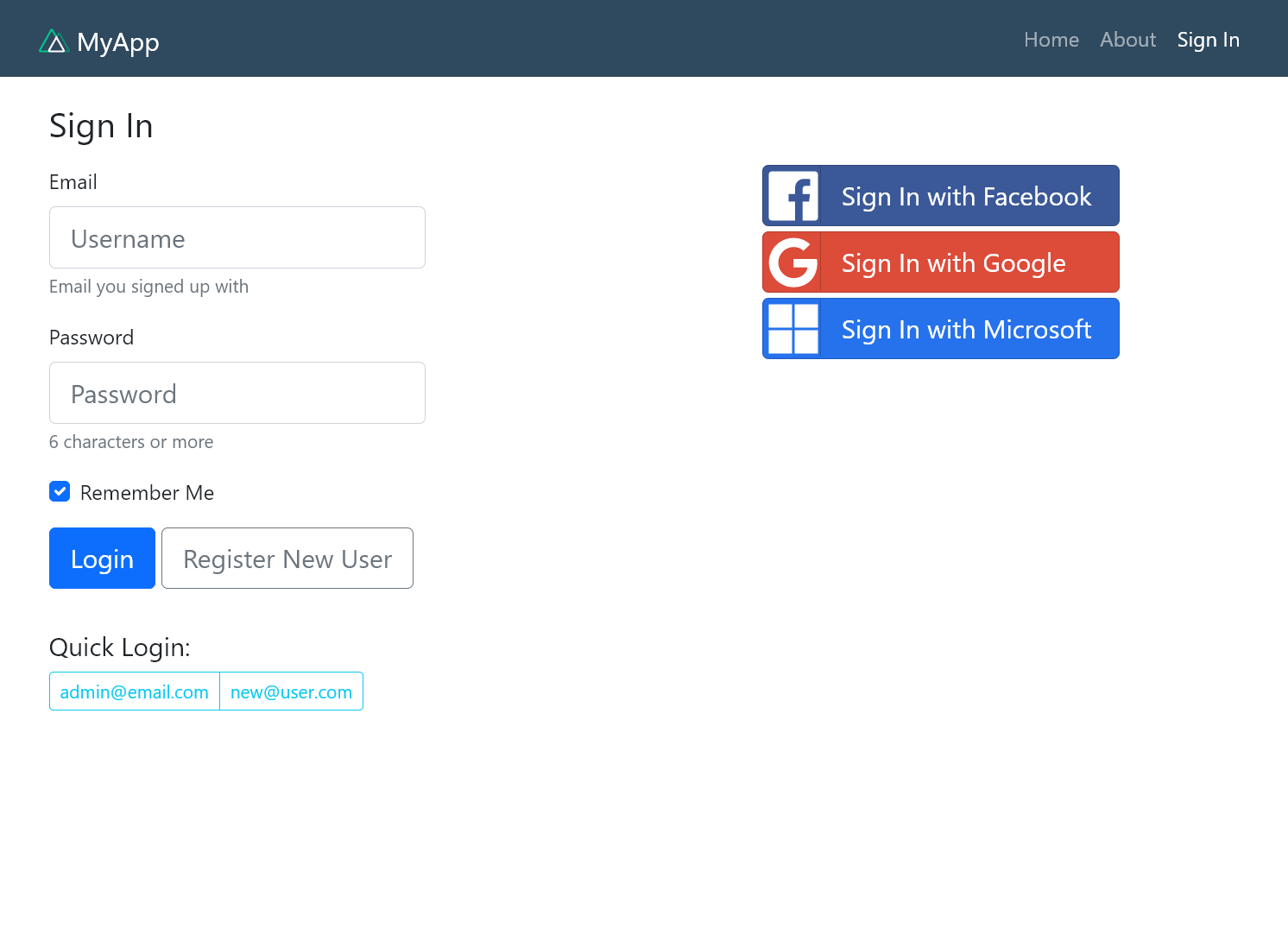Sign in with Google text
Viewport: 1288px width, 941px height.
953,263
